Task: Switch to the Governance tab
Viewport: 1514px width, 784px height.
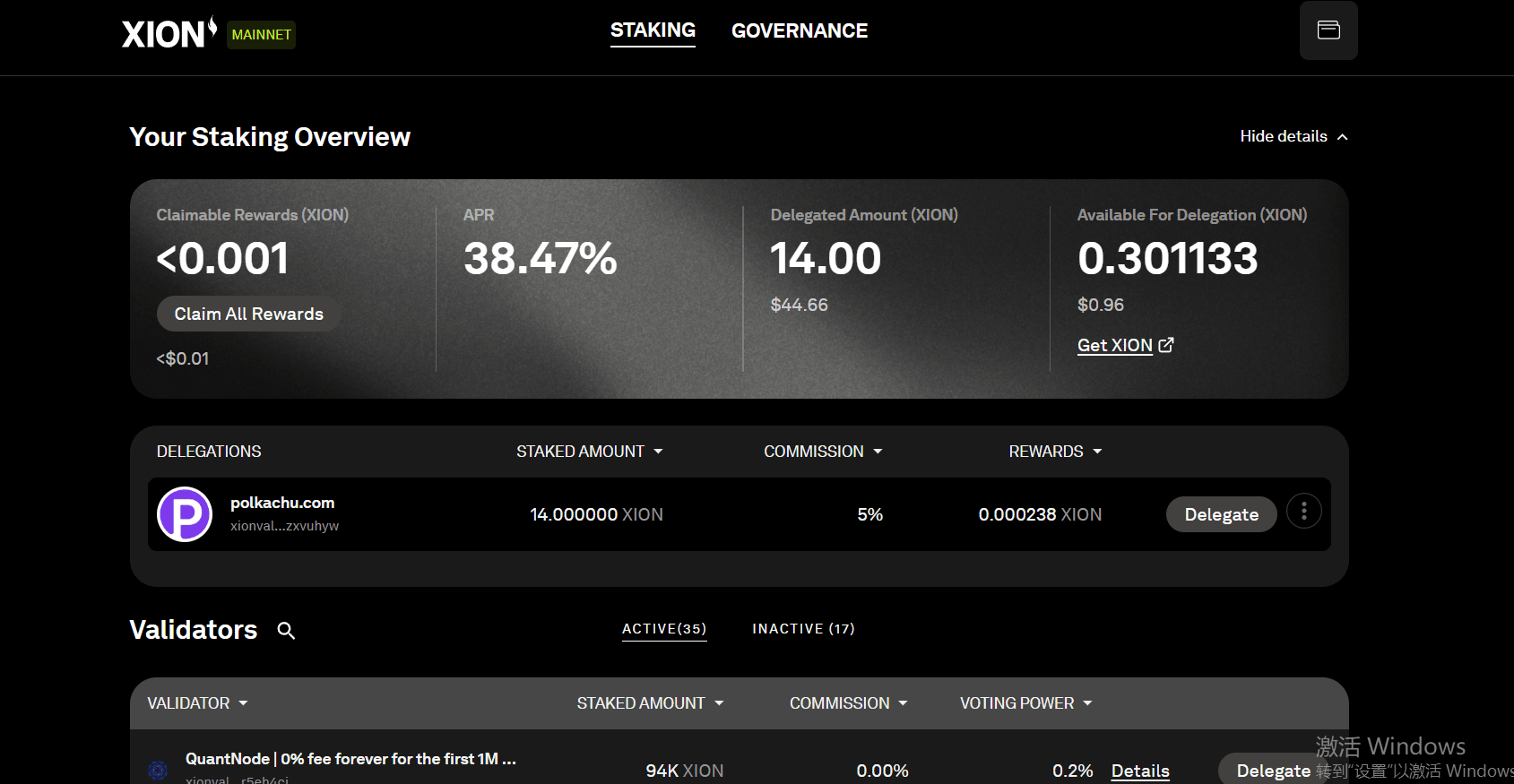Action: click(x=800, y=30)
